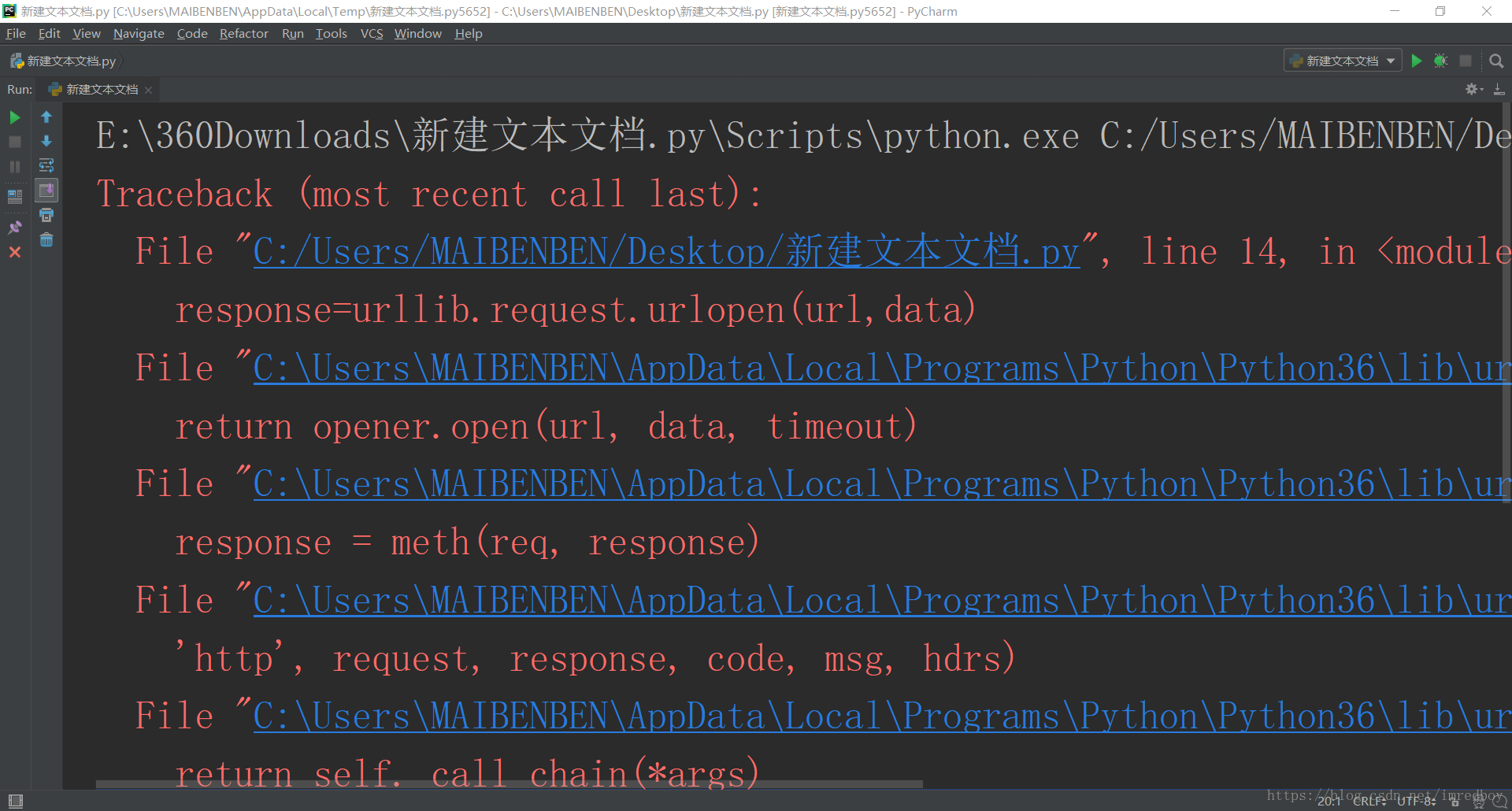Viewport: 1512px width, 811px height.
Task: Open link above 'return opener.open' line
Action: [x=882, y=368]
